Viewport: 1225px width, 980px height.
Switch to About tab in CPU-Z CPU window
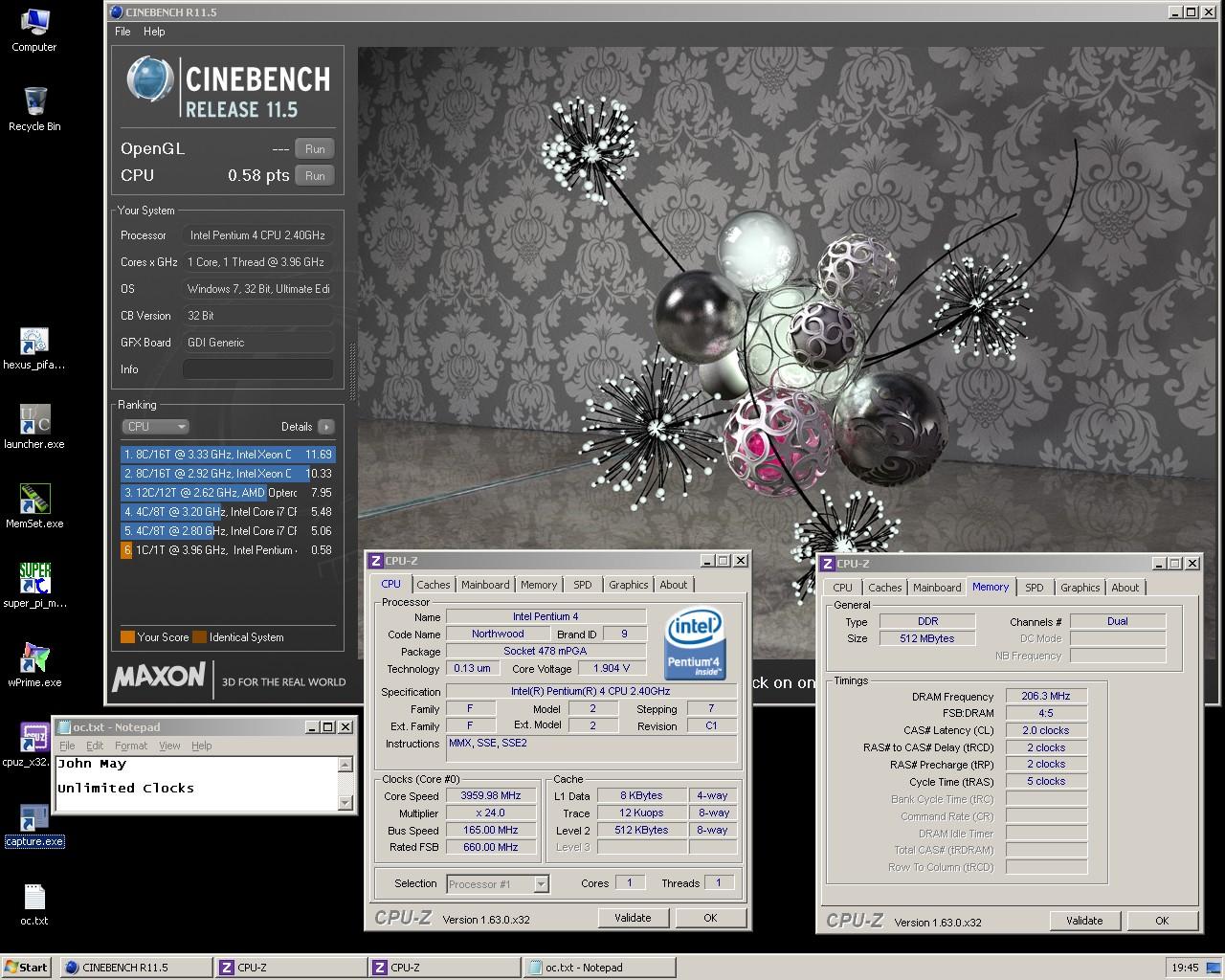coord(674,585)
